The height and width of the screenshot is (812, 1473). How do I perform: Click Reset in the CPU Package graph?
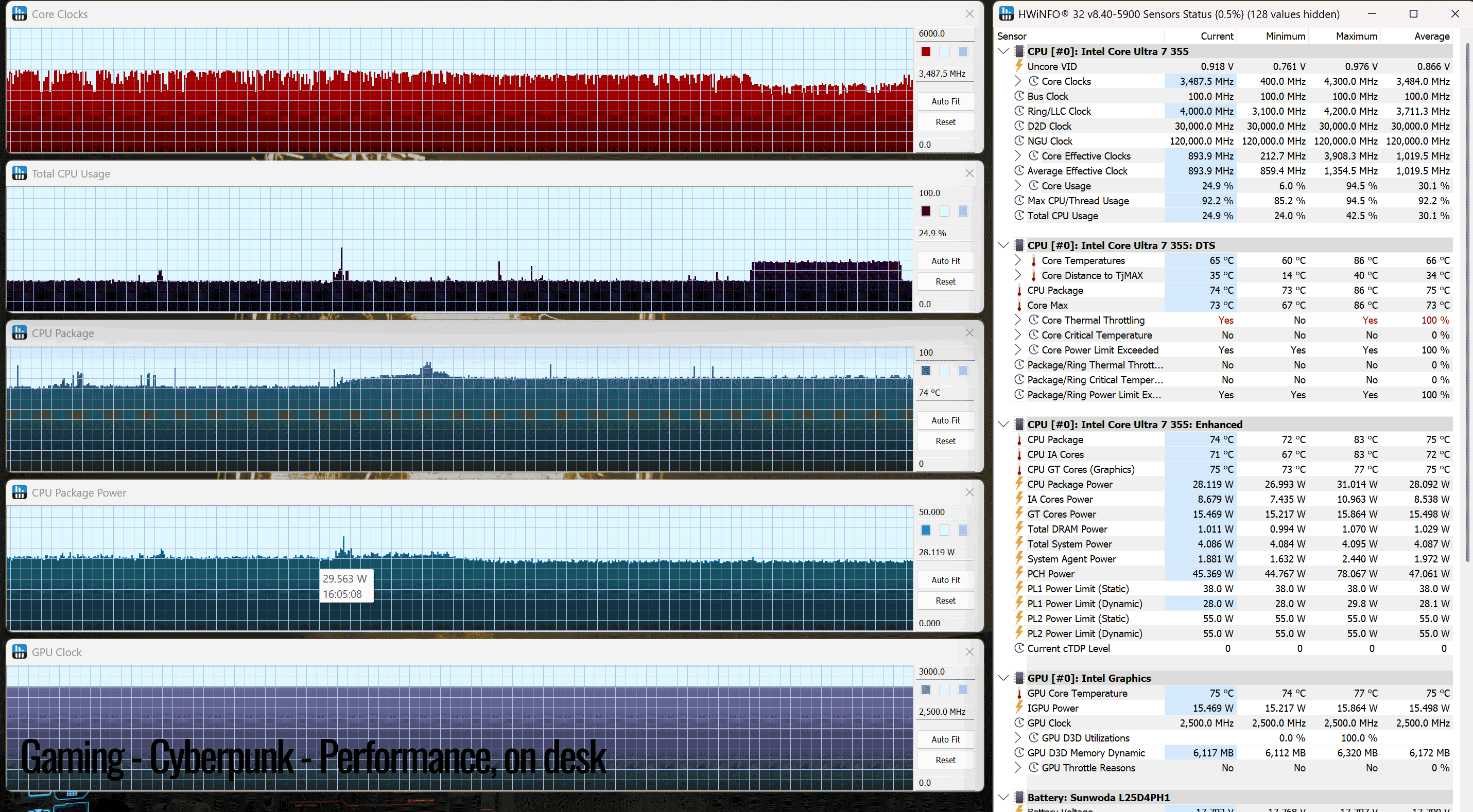tap(945, 440)
